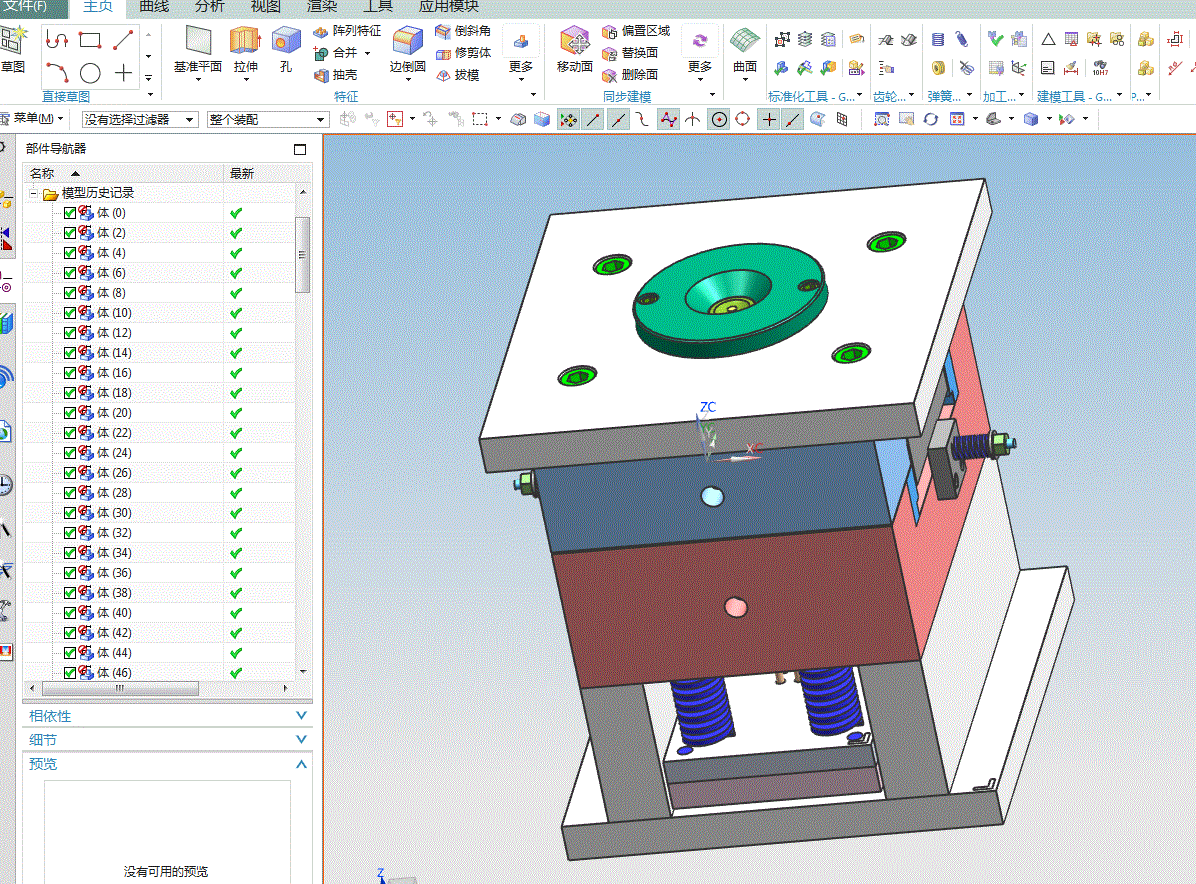Select the rectangle sketch tool

(90, 40)
